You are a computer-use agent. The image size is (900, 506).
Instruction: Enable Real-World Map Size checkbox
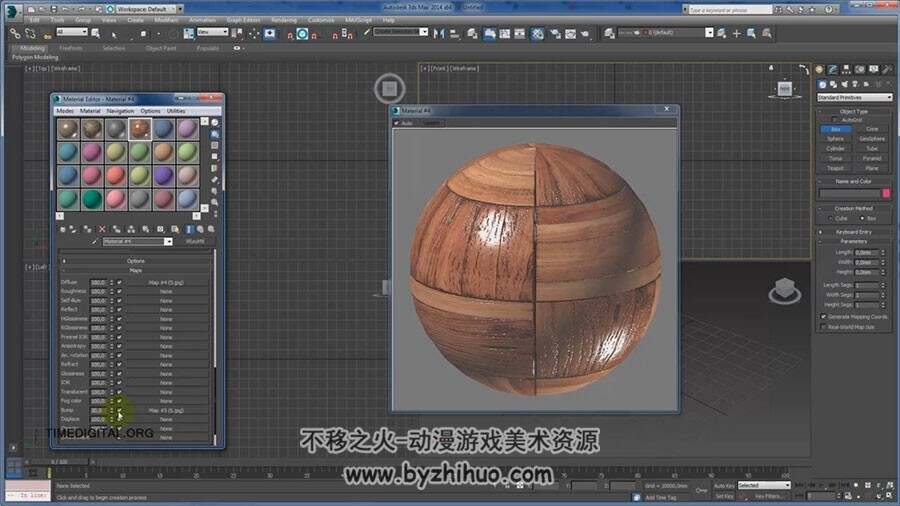point(824,327)
